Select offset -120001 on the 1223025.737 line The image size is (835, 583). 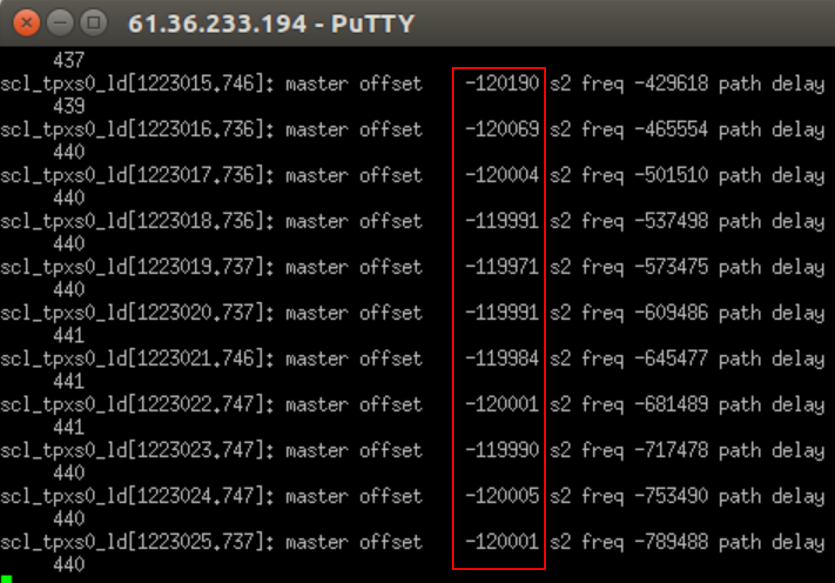[502, 542]
